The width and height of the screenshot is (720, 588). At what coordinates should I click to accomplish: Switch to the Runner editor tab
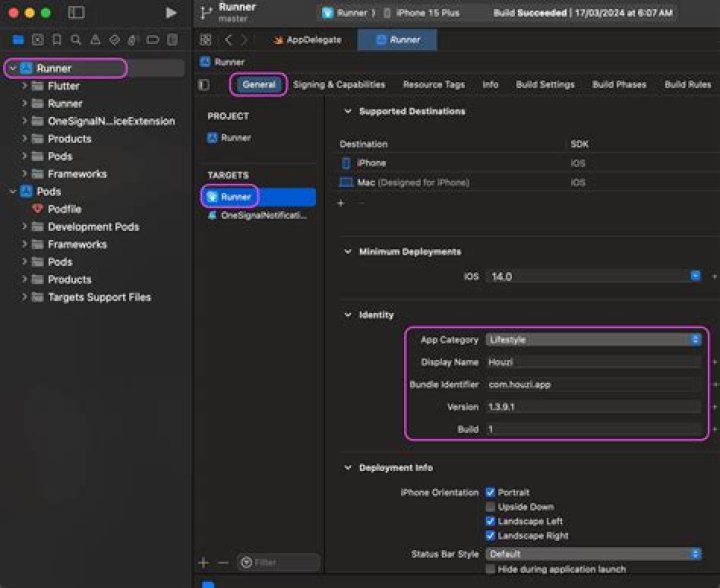(x=397, y=40)
